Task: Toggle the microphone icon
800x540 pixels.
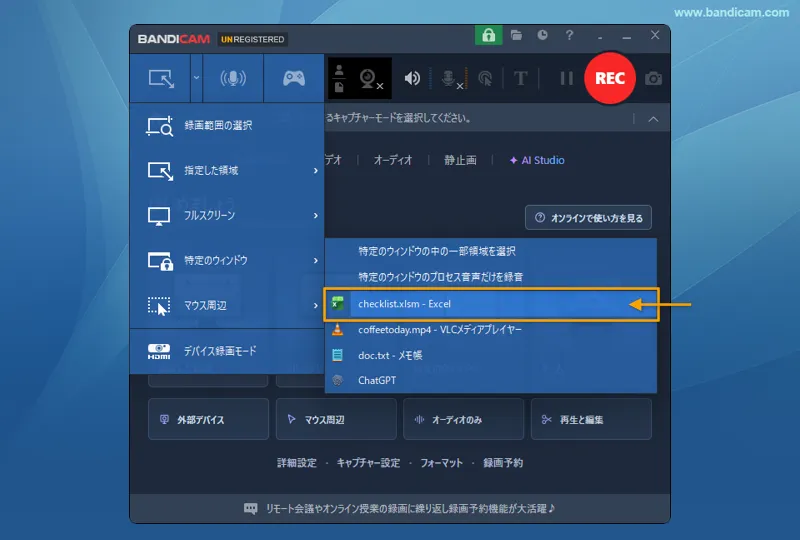Action: click(x=451, y=79)
